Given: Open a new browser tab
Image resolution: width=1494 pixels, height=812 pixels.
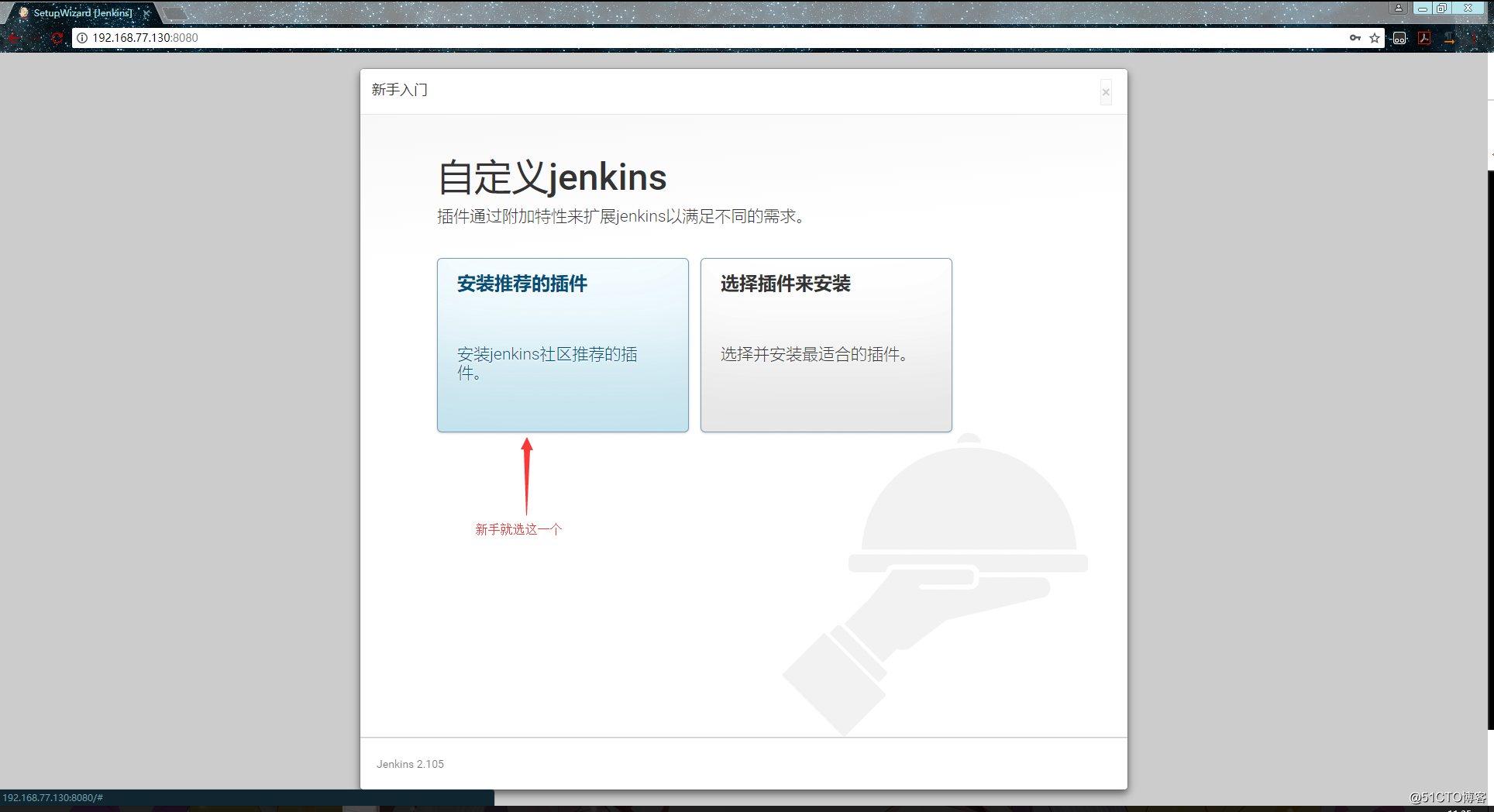Looking at the screenshot, I should [x=175, y=13].
